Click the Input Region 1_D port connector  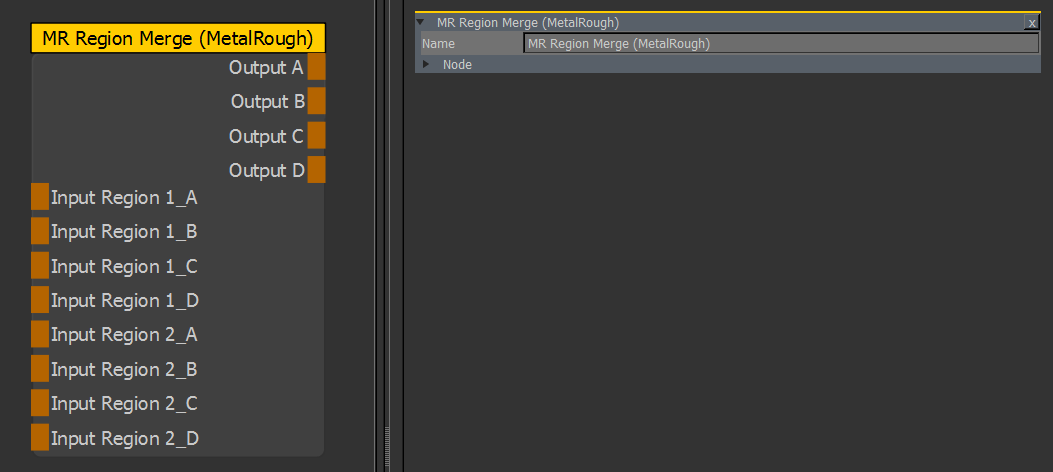click(x=40, y=299)
